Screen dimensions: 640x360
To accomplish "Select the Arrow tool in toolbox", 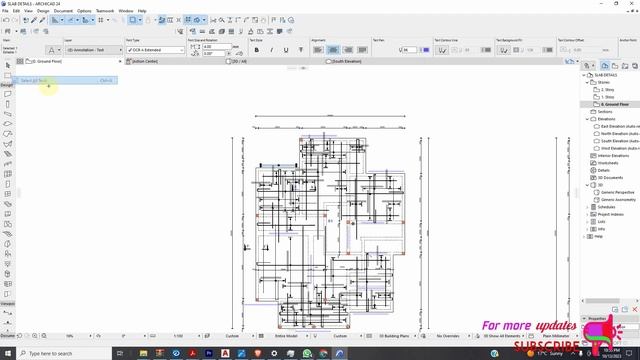I will [7, 65].
